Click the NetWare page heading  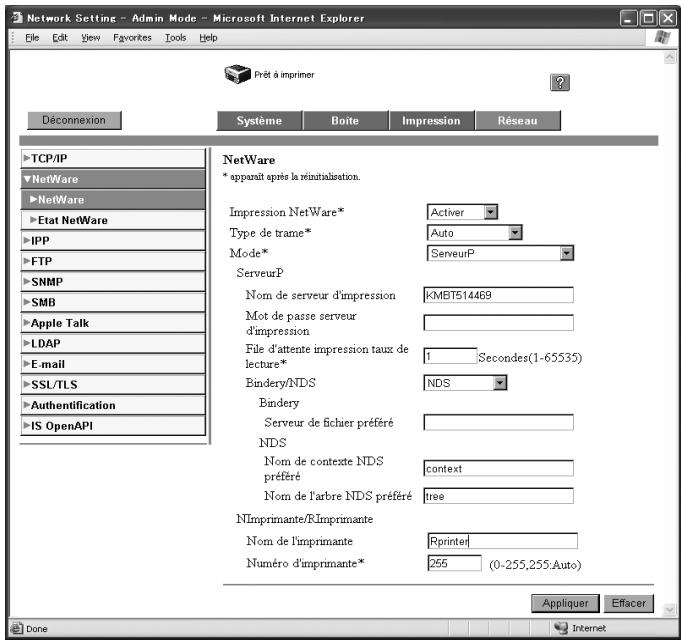(x=249, y=160)
